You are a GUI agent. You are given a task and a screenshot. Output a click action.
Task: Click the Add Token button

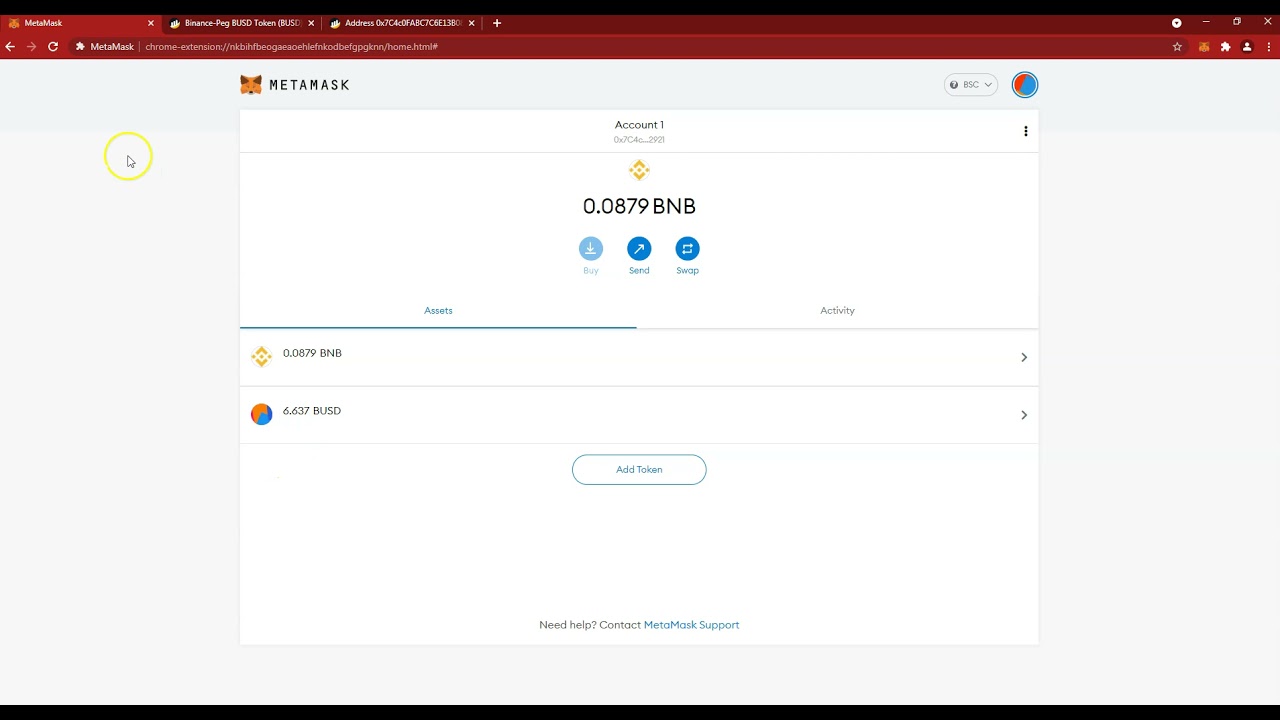click(639, 469)
